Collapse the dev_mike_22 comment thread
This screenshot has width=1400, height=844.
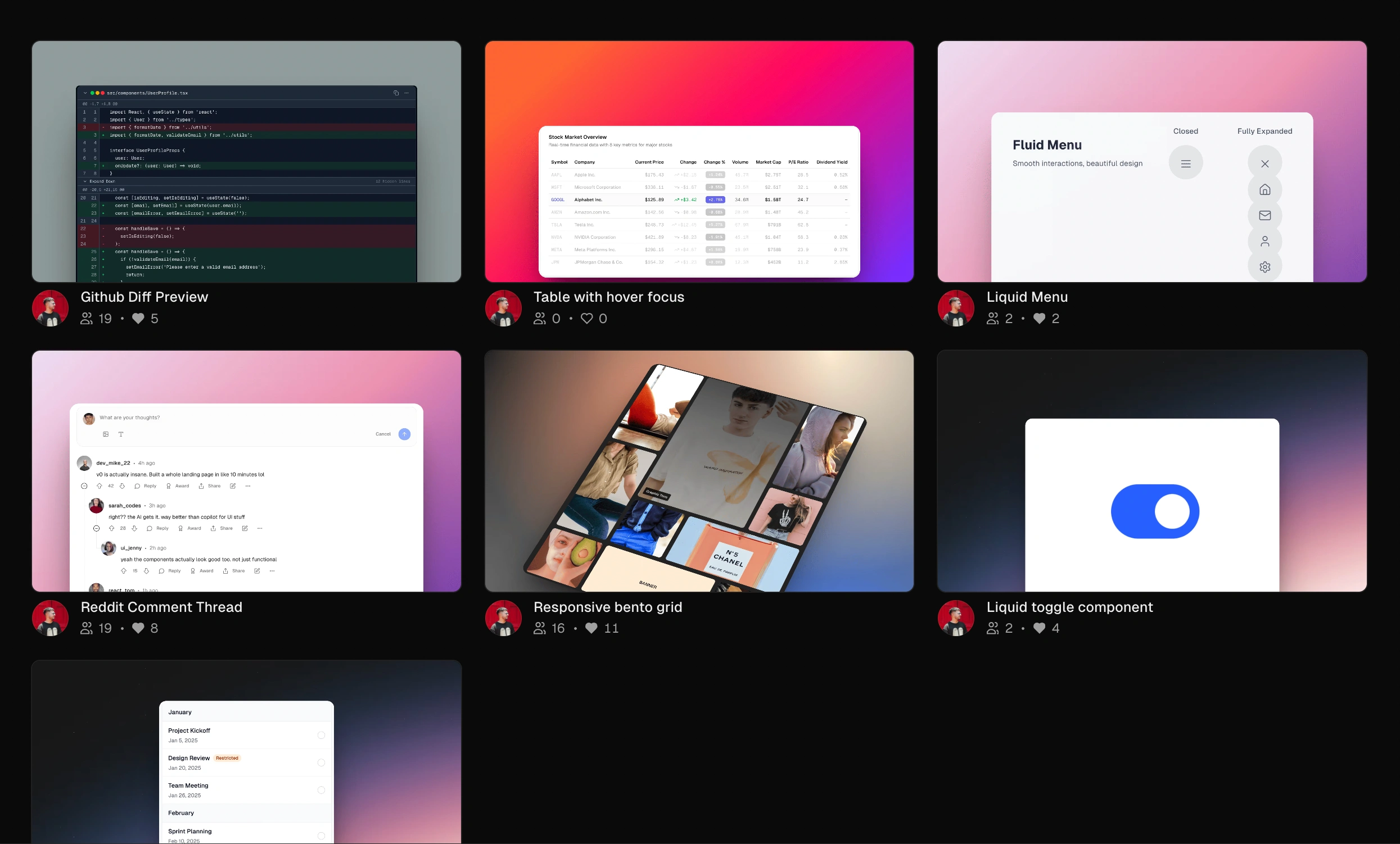tap(84, 486)
